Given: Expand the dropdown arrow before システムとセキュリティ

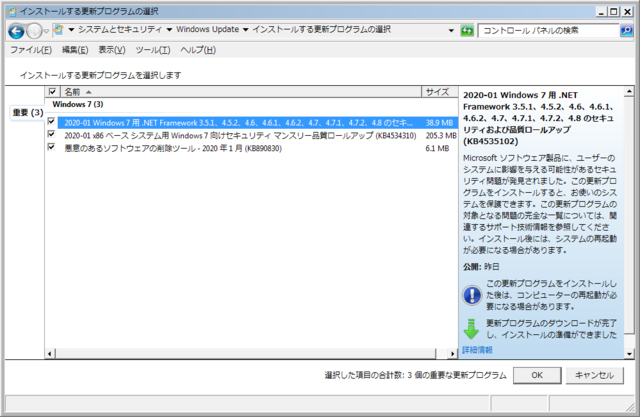Looking at the screenshot, I should 71,30.
